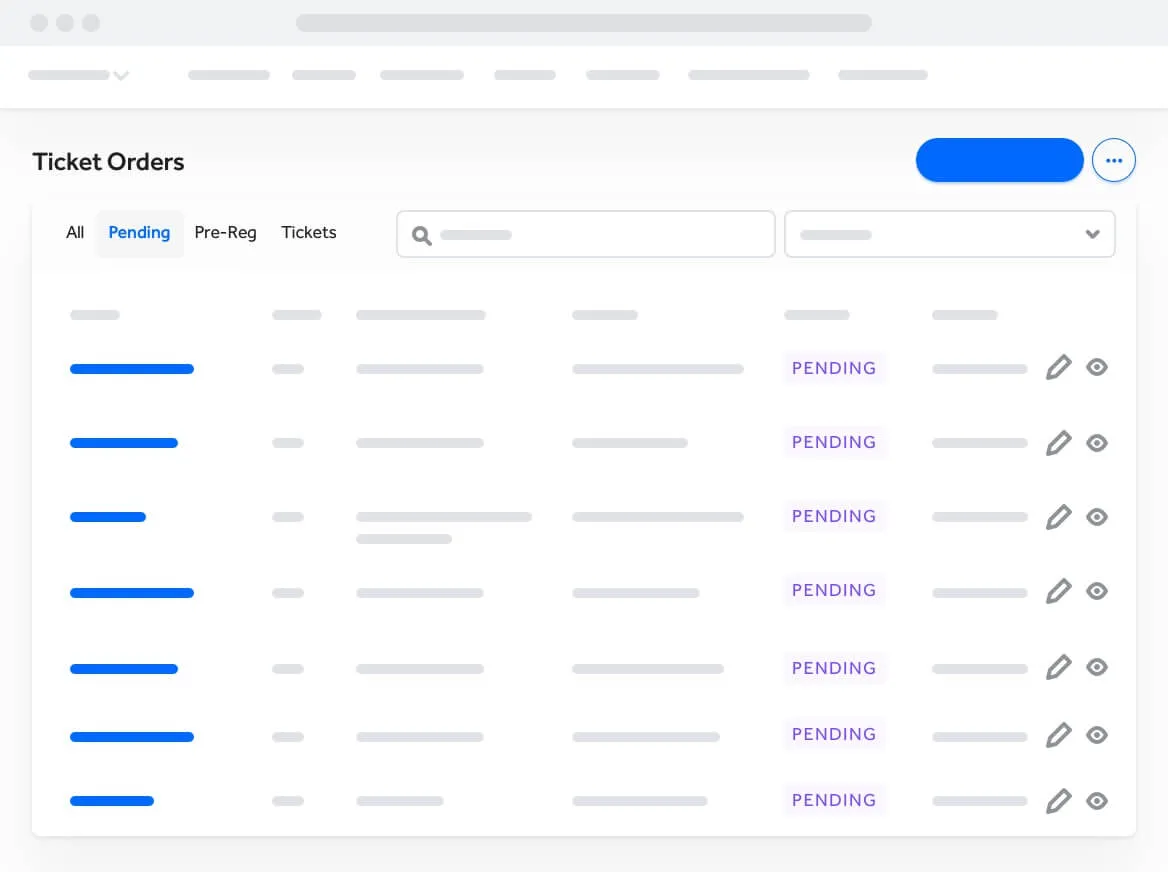This screenshot has height=872, width=1168.
Task: Click the edit pencil on the second row
Action: (1059, 443)
